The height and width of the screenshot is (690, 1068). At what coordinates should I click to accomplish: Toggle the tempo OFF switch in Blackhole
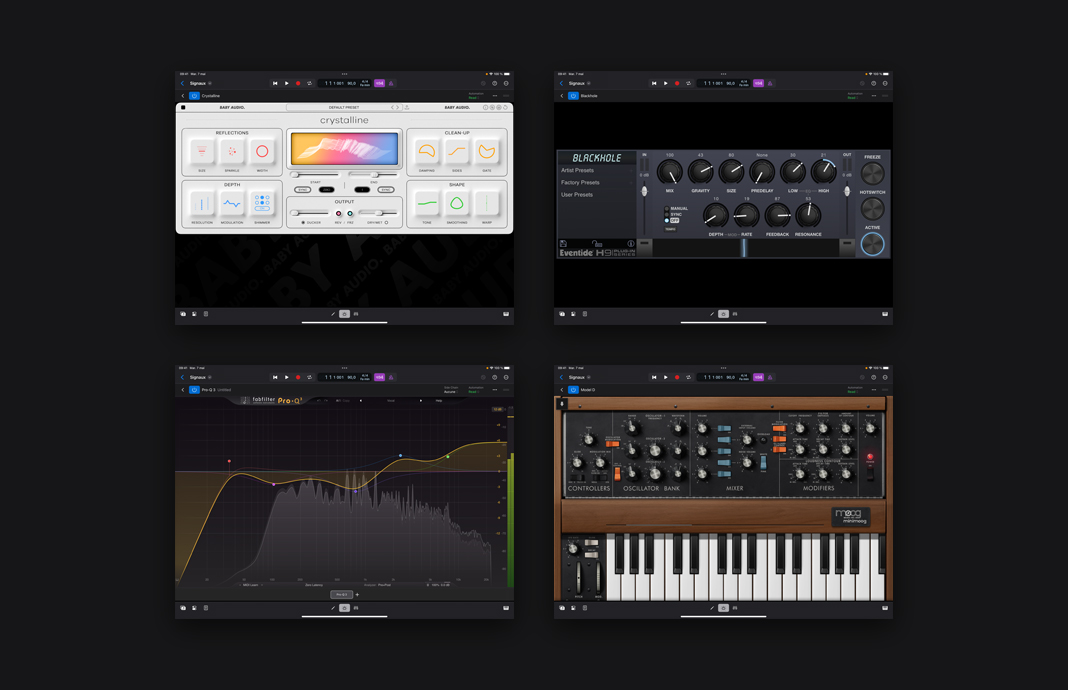click(x=673, y=221)
